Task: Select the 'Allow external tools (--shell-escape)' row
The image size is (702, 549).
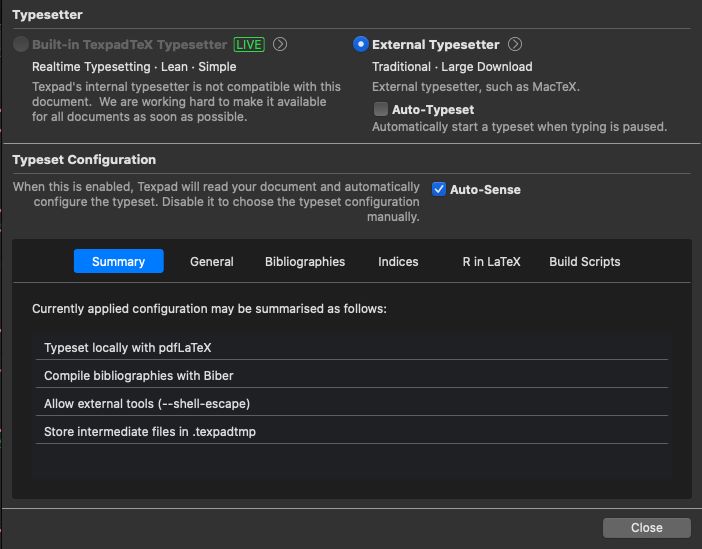Action: (350, 403)
